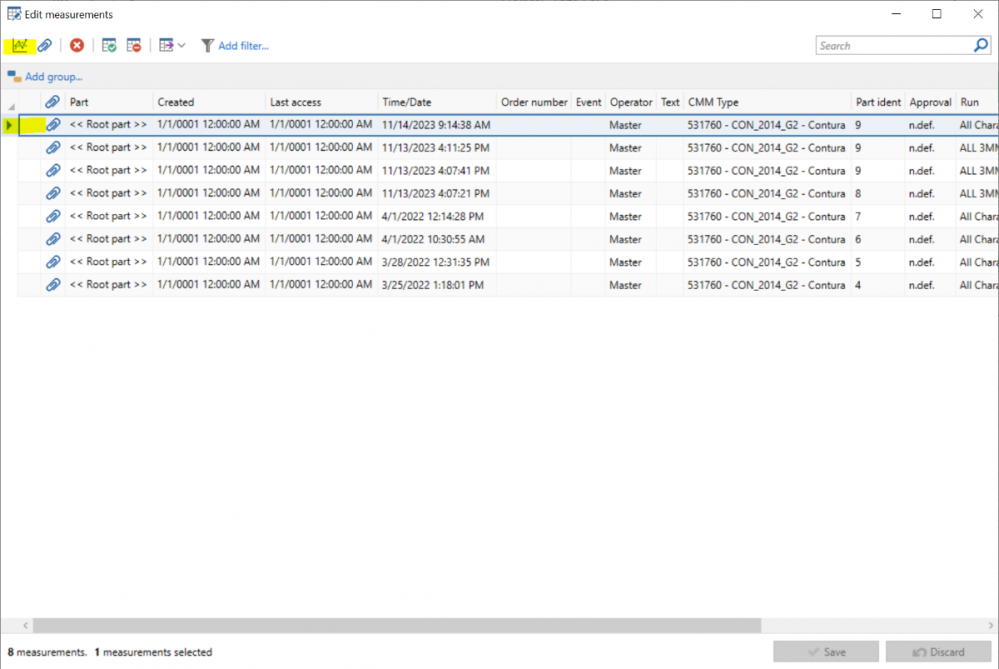Screen dimensions: 999x669
Task: Click paperclip icon on the 3/25/2022 row
Action: (x=53, y=285)
